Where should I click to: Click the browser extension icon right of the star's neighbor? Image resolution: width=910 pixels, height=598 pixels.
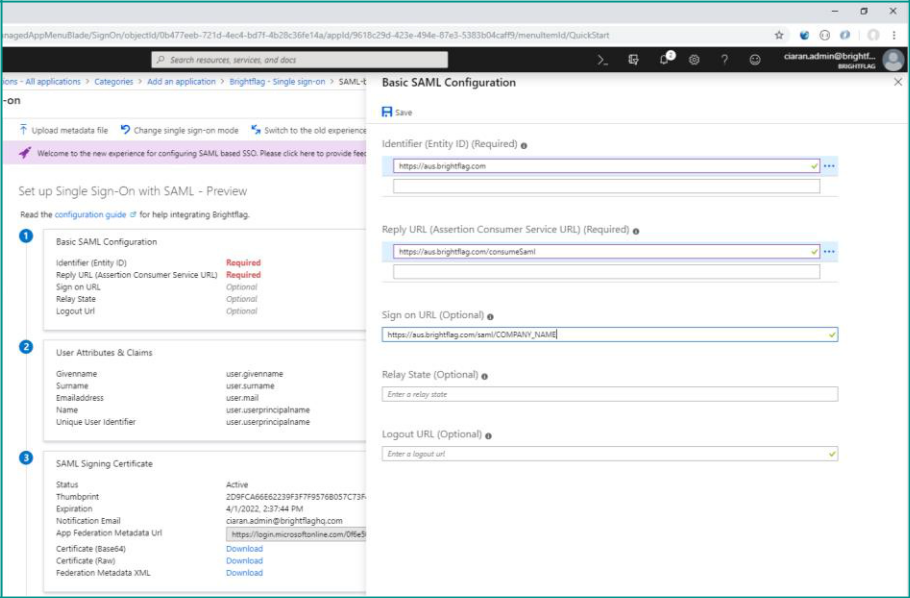click(x=824, y=35)
